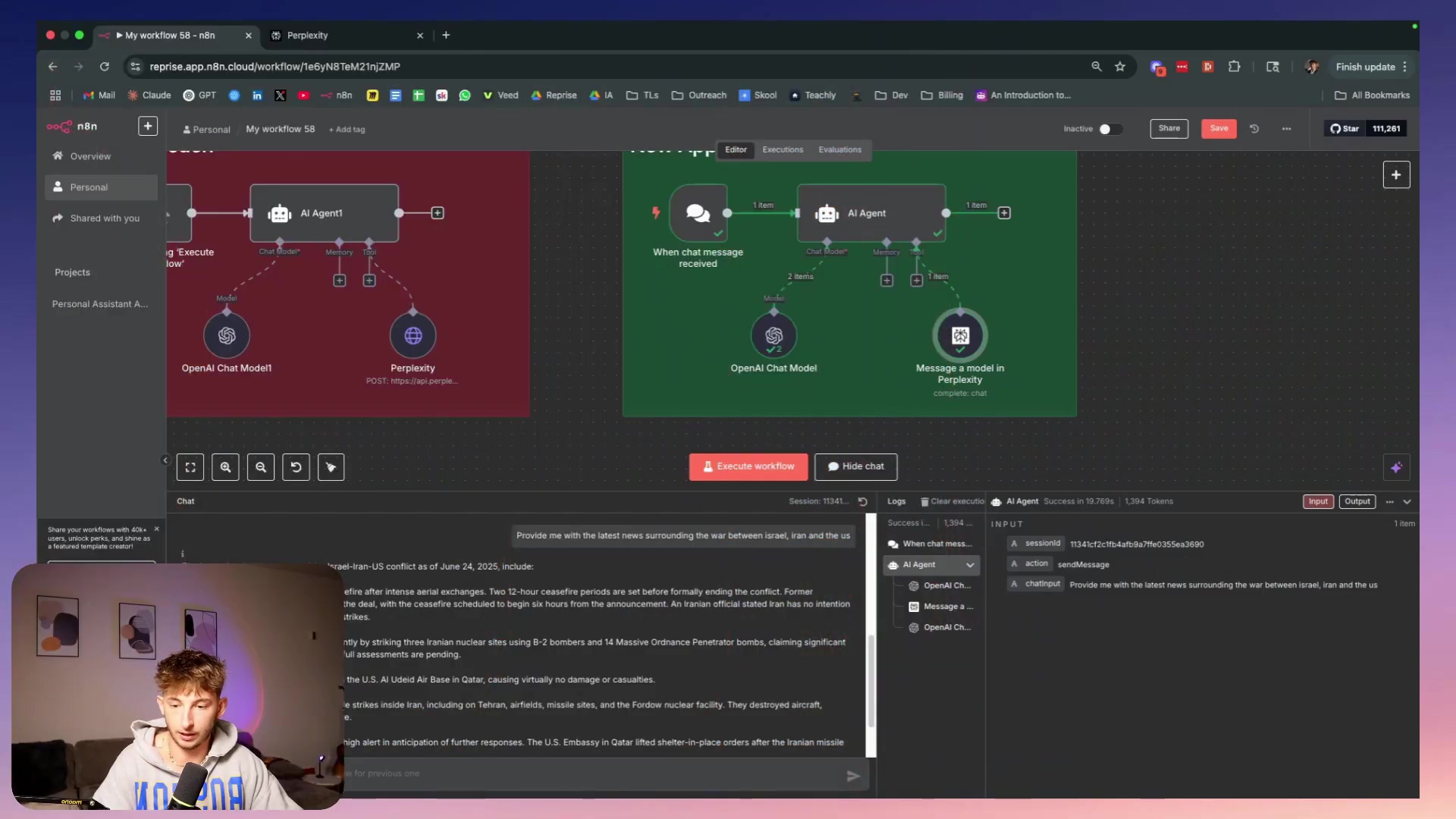
Task: Select Message a model in Perplexity node
Action: click(x=960, y=336)
